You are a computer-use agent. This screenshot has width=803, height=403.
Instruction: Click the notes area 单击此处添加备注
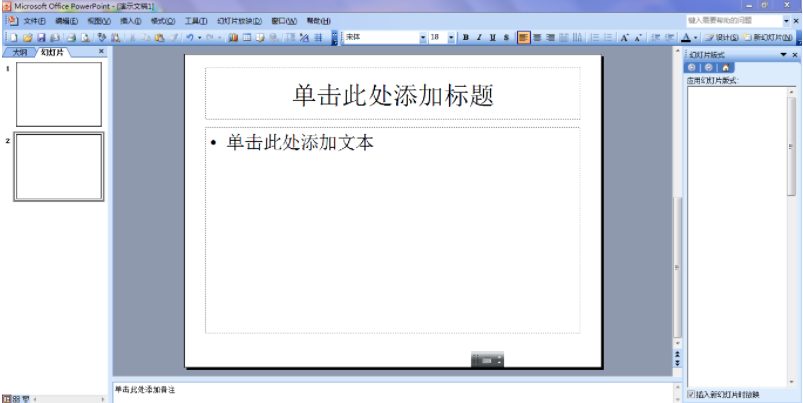coord(392,392)
